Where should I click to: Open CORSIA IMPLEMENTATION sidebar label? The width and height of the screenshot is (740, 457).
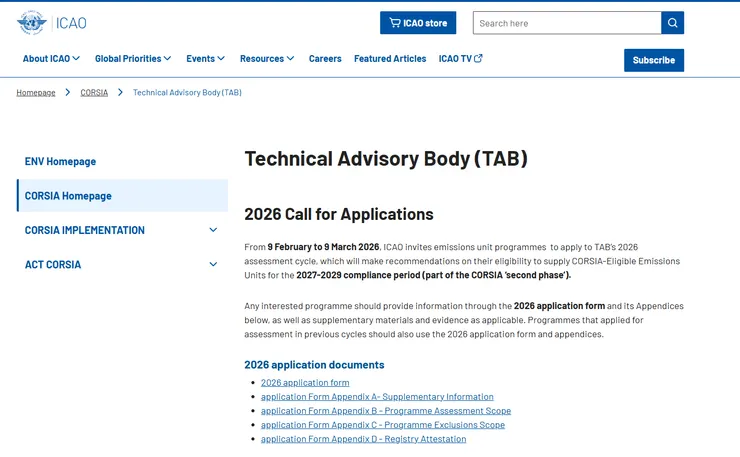(84, 230)
